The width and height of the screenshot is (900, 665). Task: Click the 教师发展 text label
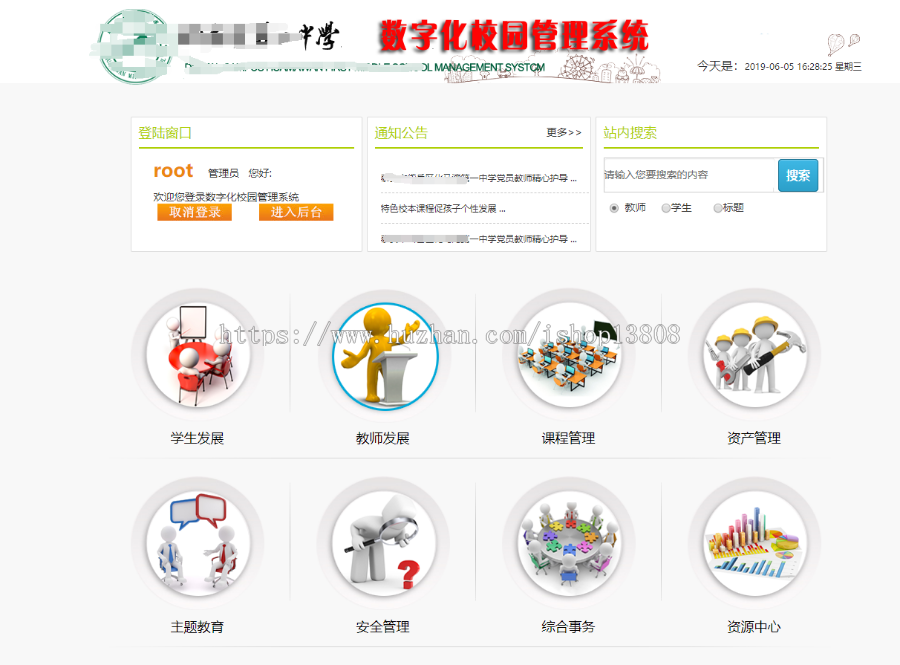pos(383,438)
